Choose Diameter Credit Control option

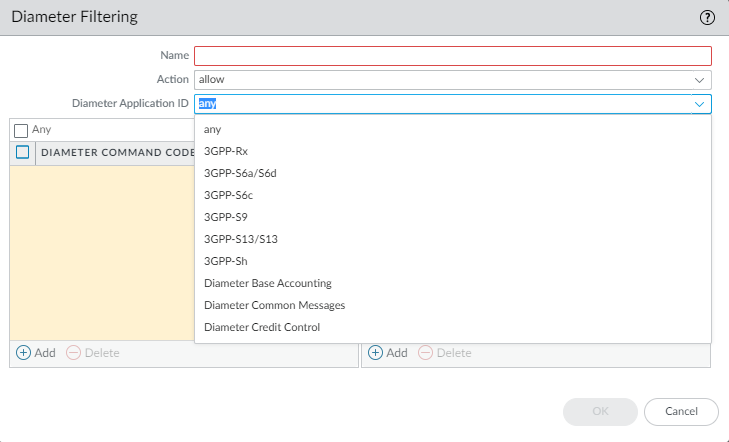261,327
